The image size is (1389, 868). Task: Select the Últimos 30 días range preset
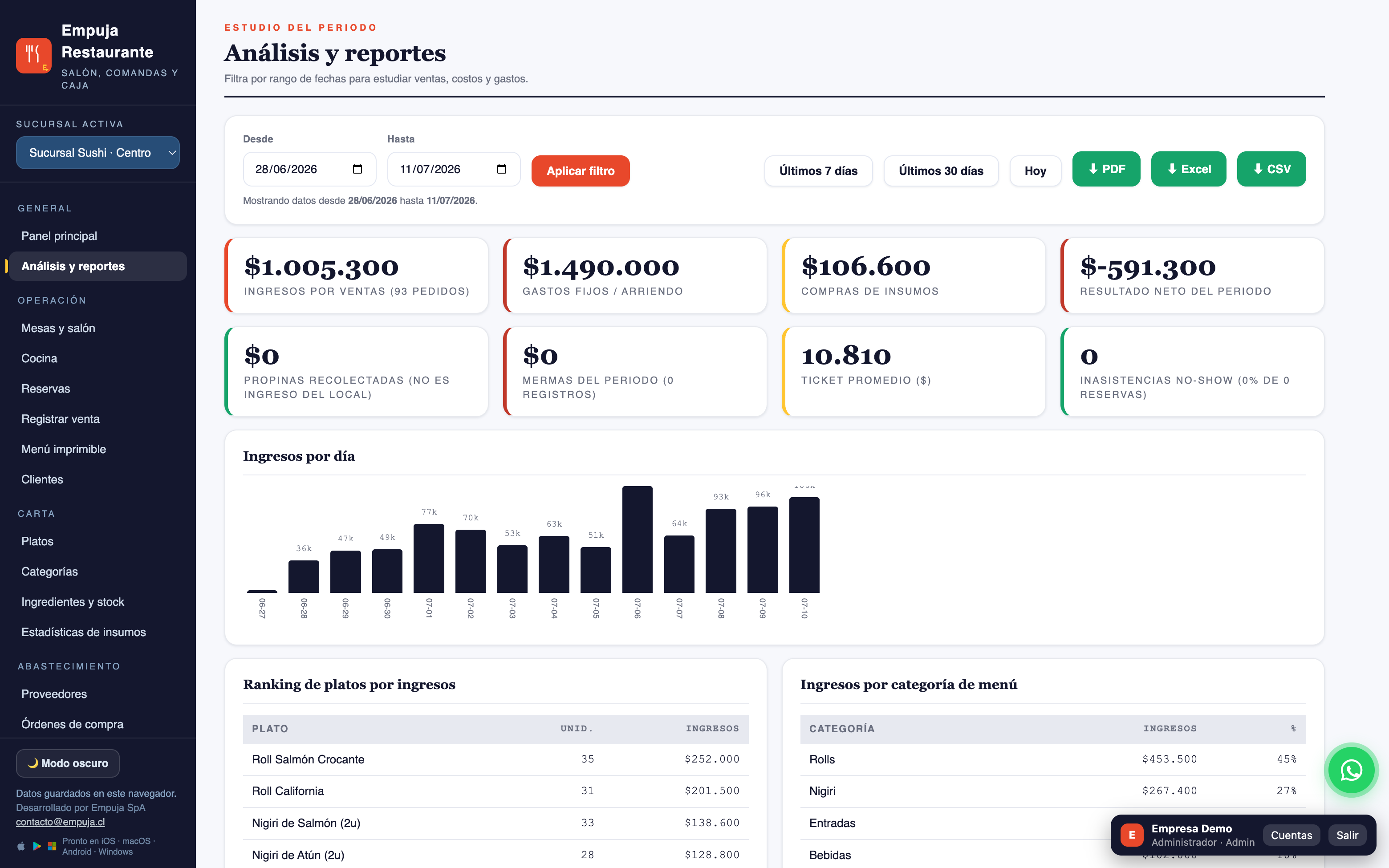click(941, 170)
